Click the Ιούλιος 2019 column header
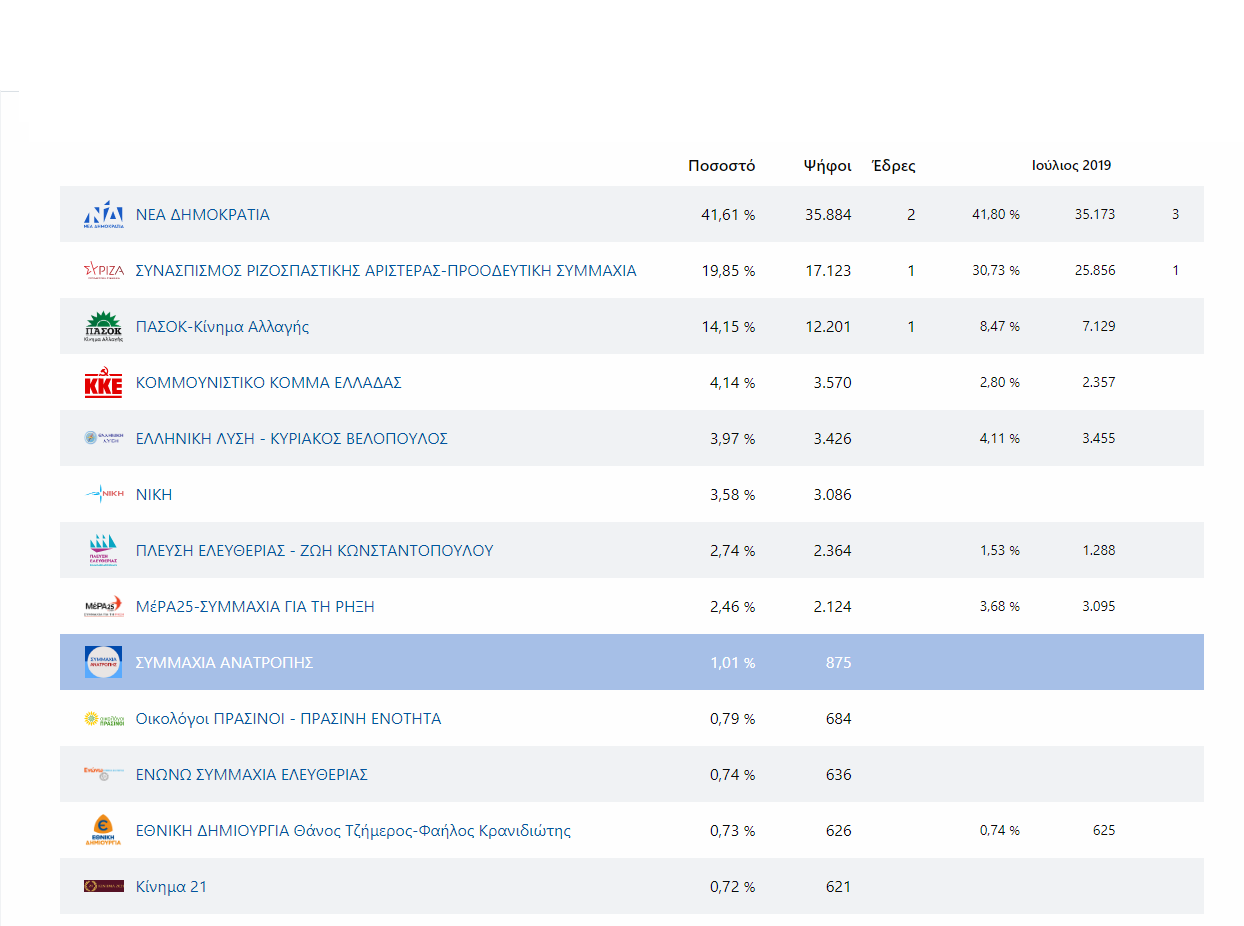 tap(1072, 166)
